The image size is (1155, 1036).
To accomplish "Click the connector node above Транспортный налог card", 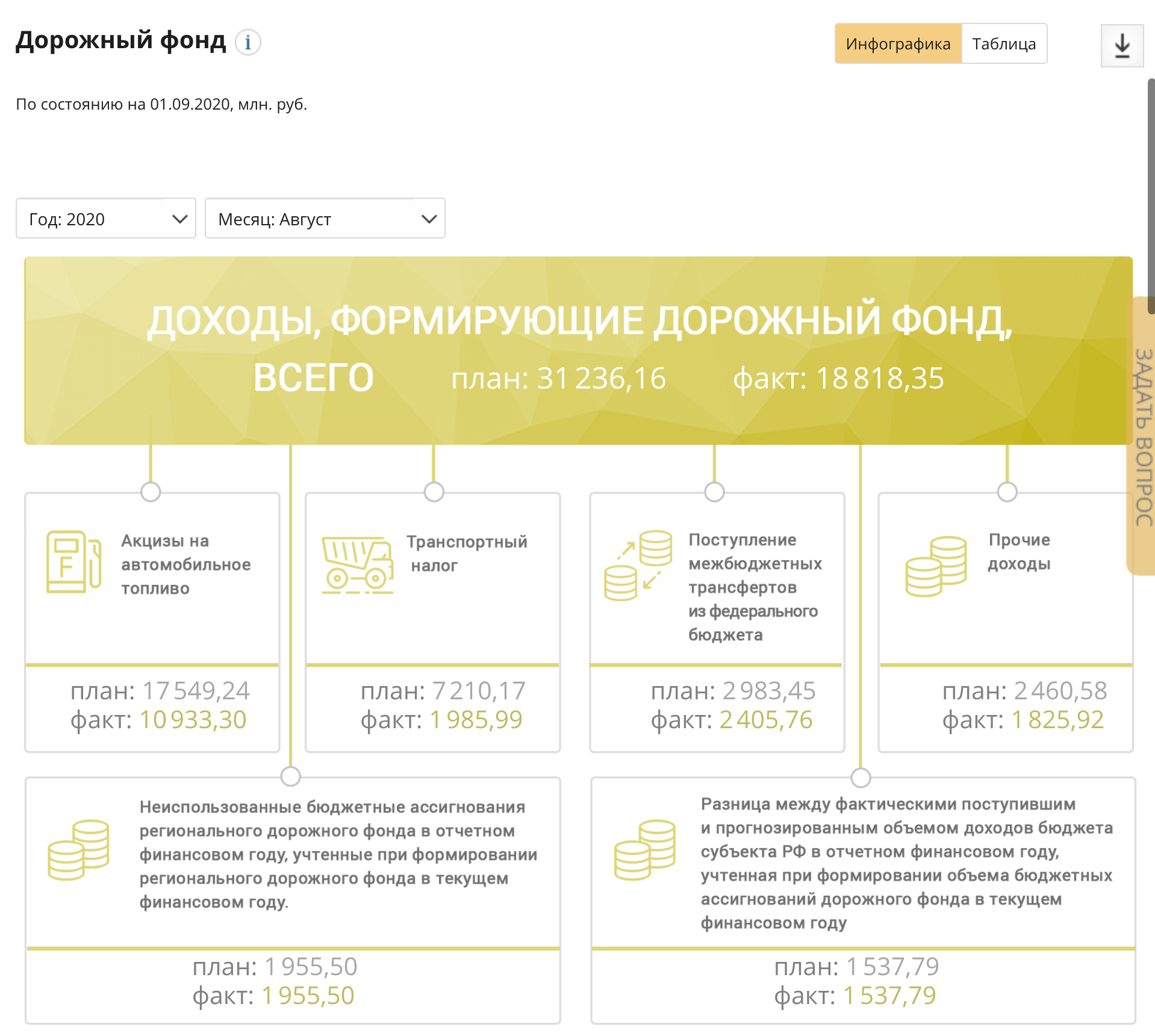I will coord(434,491).
